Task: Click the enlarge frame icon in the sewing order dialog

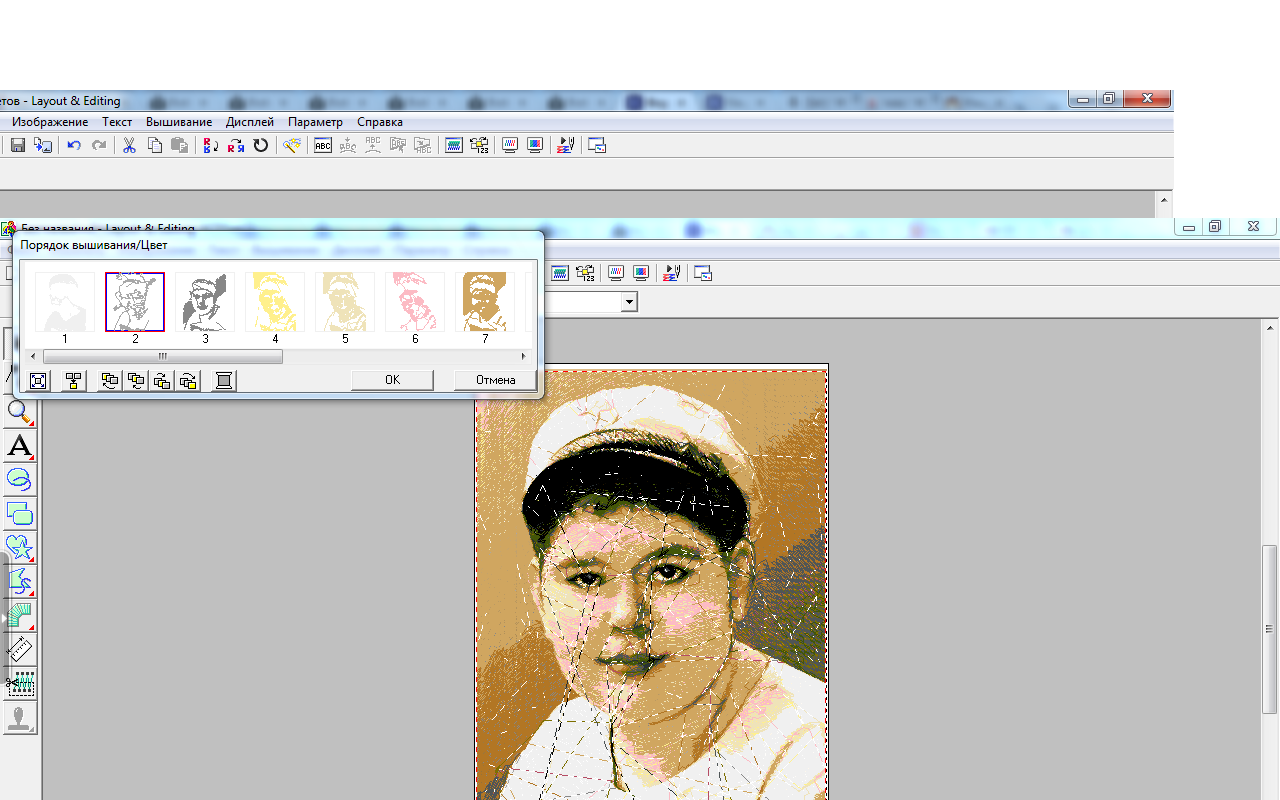Action: [x=38, y=380]
